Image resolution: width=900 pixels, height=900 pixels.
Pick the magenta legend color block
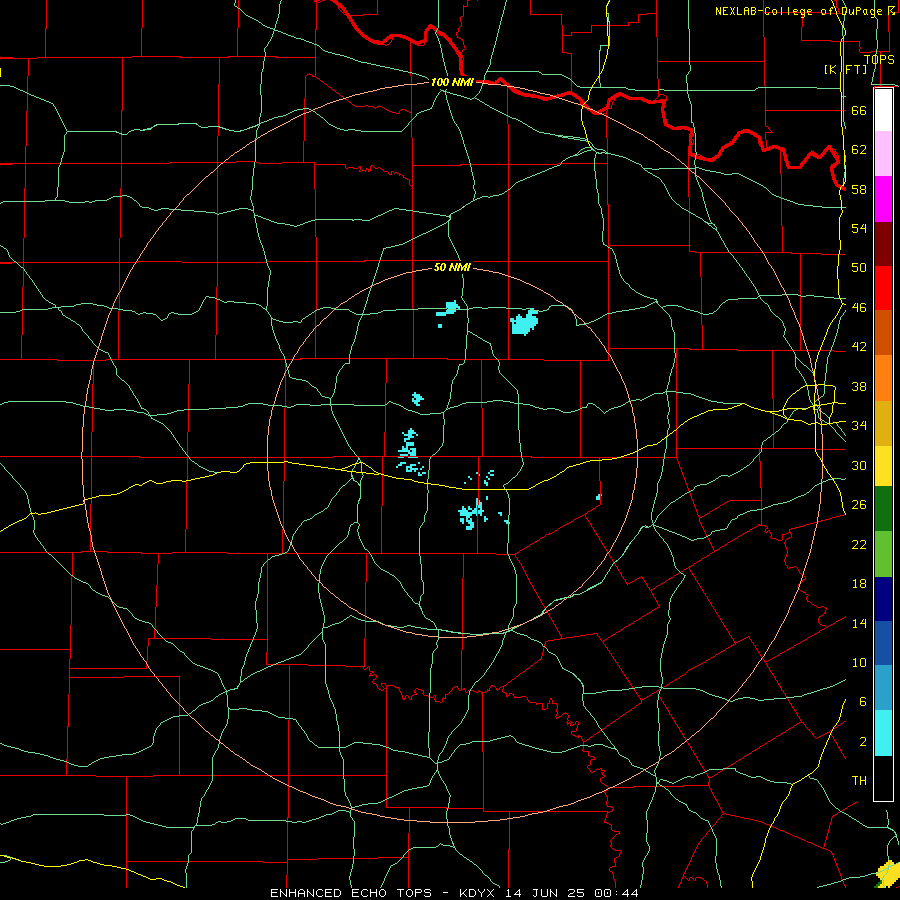click(x=883, y=199)
